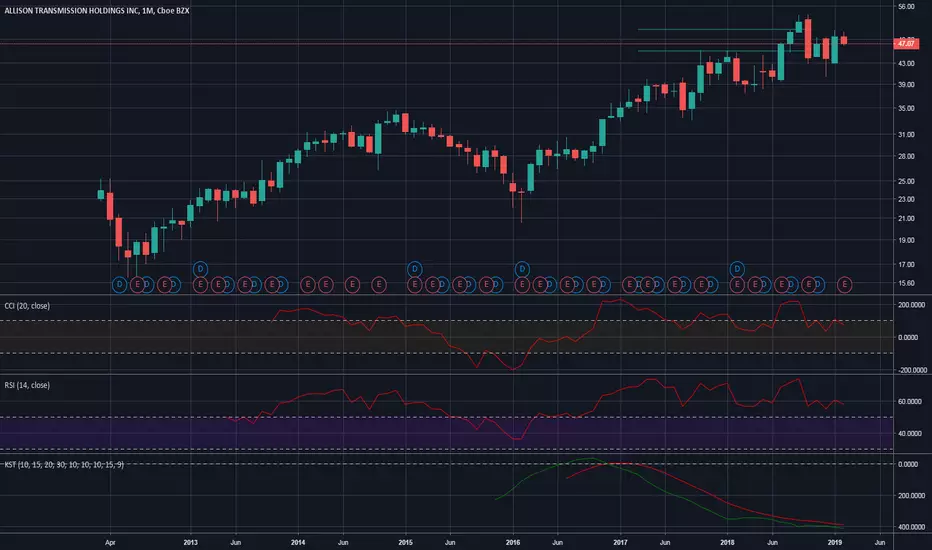932x550 pixels.
Task: Click the raised D dividend marker near 2016
Action: tap(522, 269)
